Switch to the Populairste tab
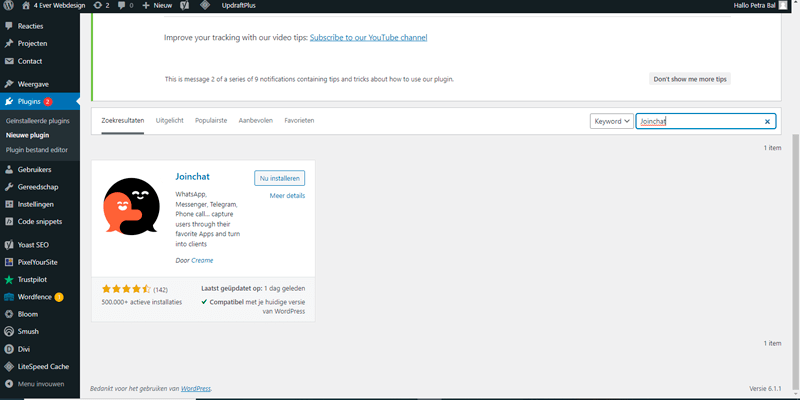800x400 pixels. point(211,120)
